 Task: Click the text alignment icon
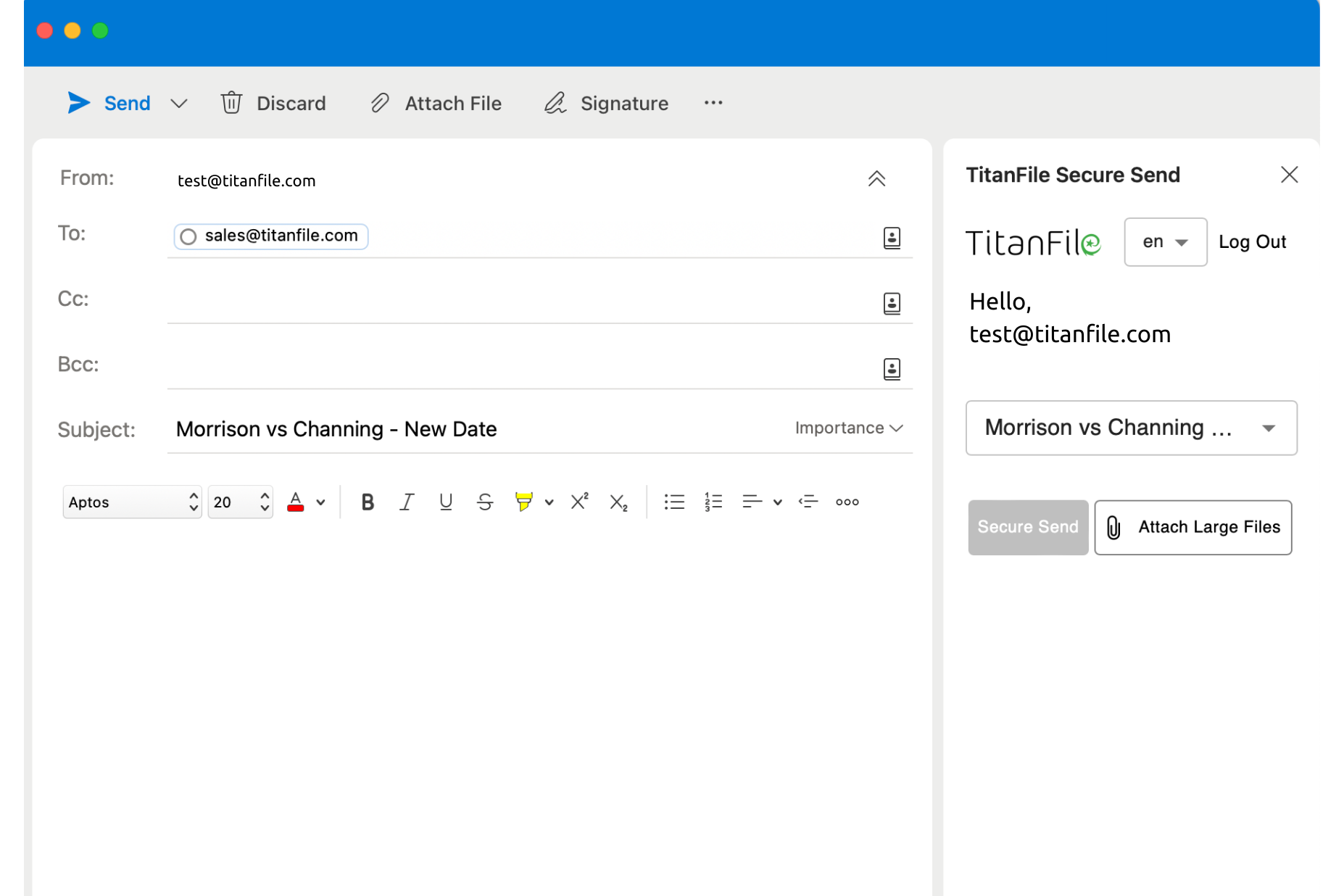point(752,502)
